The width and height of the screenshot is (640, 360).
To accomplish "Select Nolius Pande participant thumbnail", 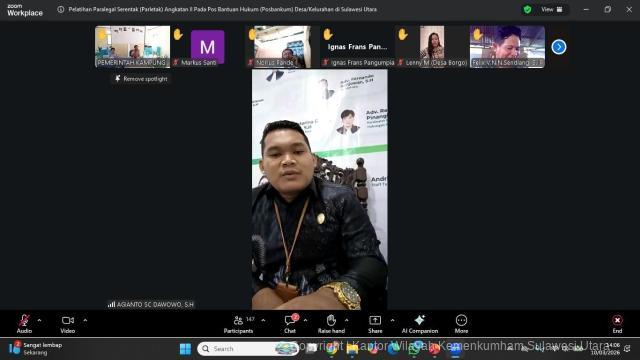I will coord(282,47).
